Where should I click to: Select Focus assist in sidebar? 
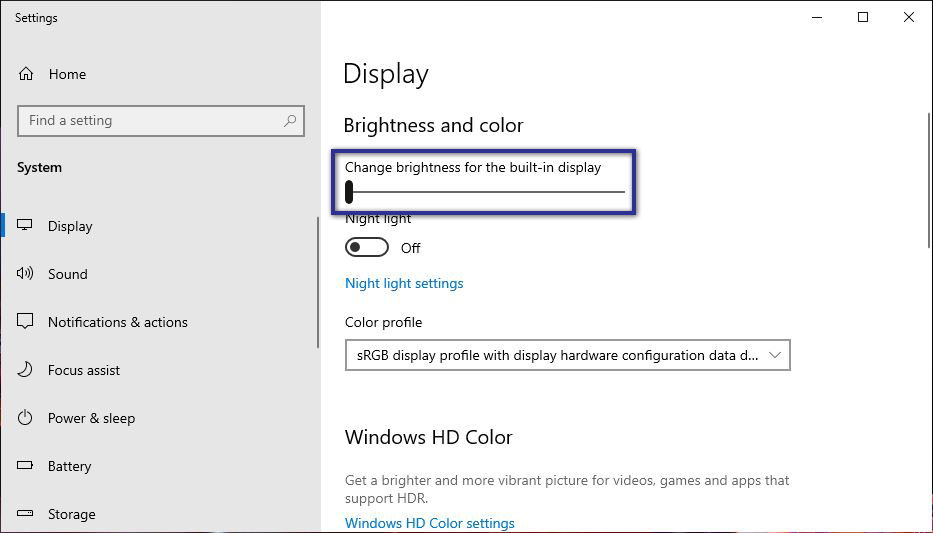(84, 370)
